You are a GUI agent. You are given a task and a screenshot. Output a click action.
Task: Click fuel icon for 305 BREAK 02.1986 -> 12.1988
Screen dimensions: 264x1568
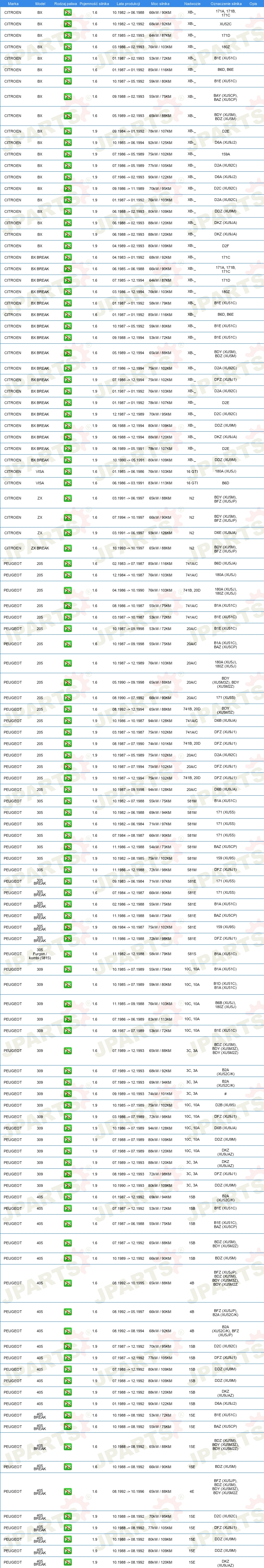[68, 905]
